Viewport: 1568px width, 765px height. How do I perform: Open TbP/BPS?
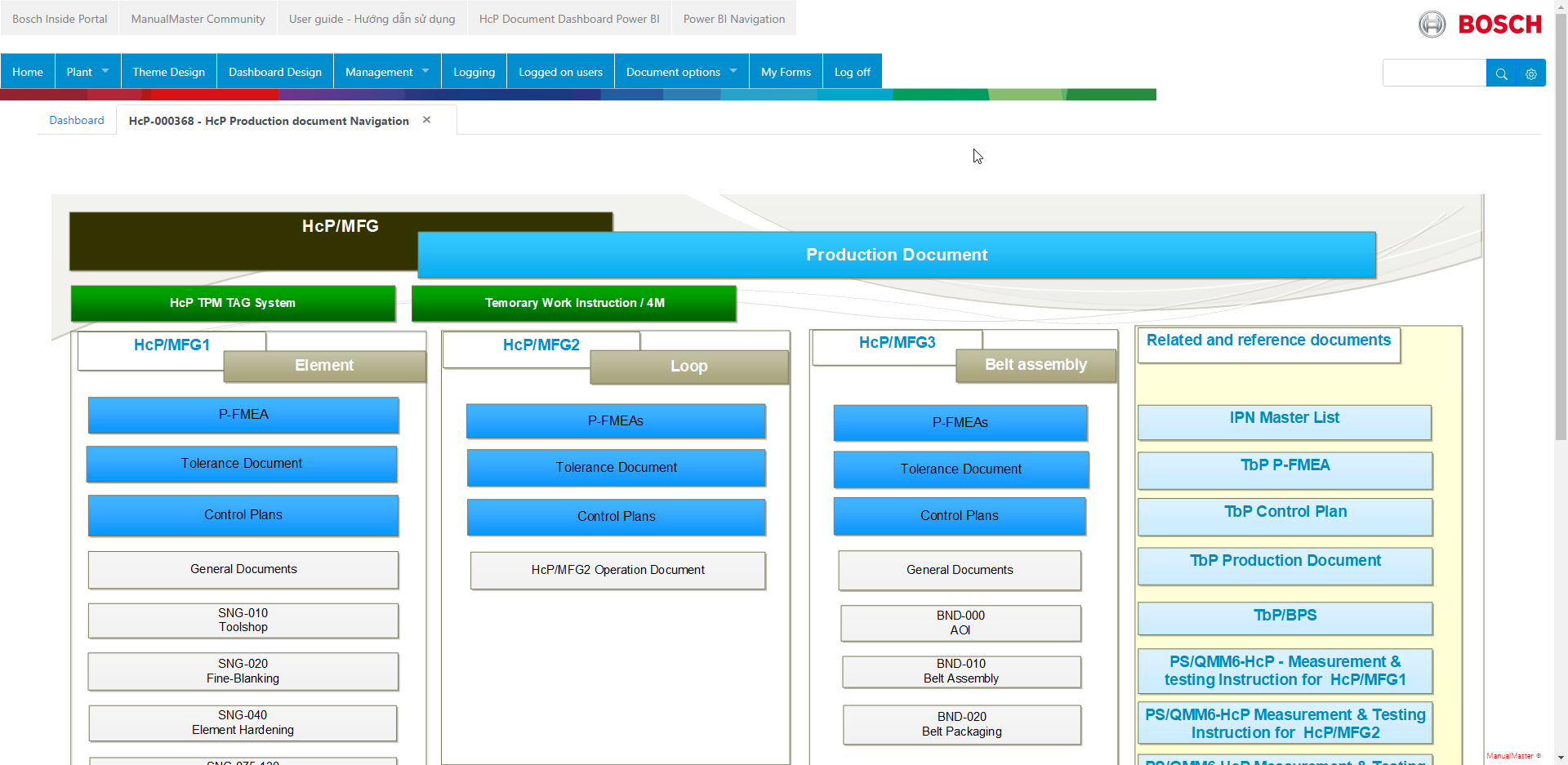1285,618
